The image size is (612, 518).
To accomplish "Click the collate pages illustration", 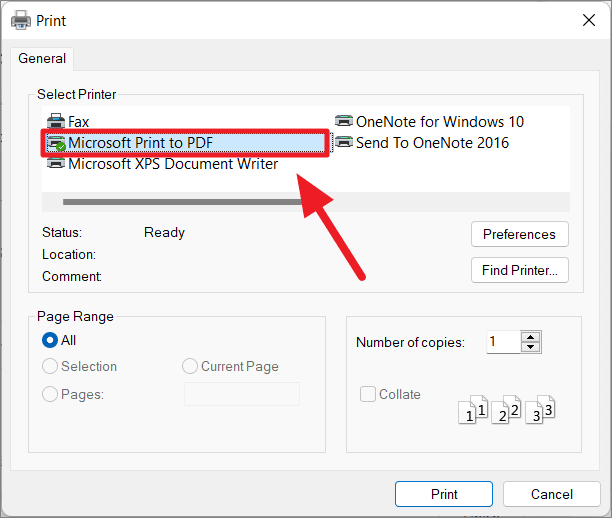I will [506, 409].
